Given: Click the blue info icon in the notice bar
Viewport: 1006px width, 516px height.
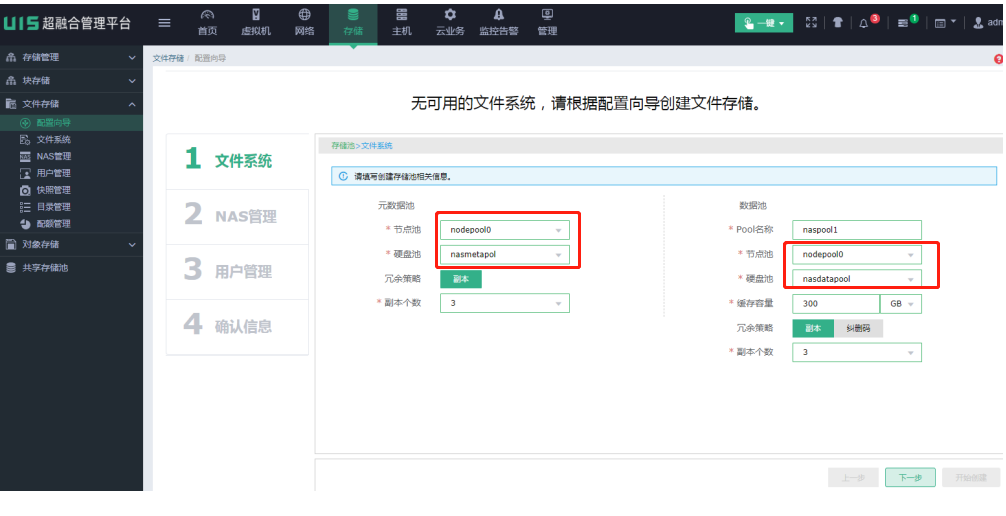Looking at the screenshot, I should (x=343, y=176).
